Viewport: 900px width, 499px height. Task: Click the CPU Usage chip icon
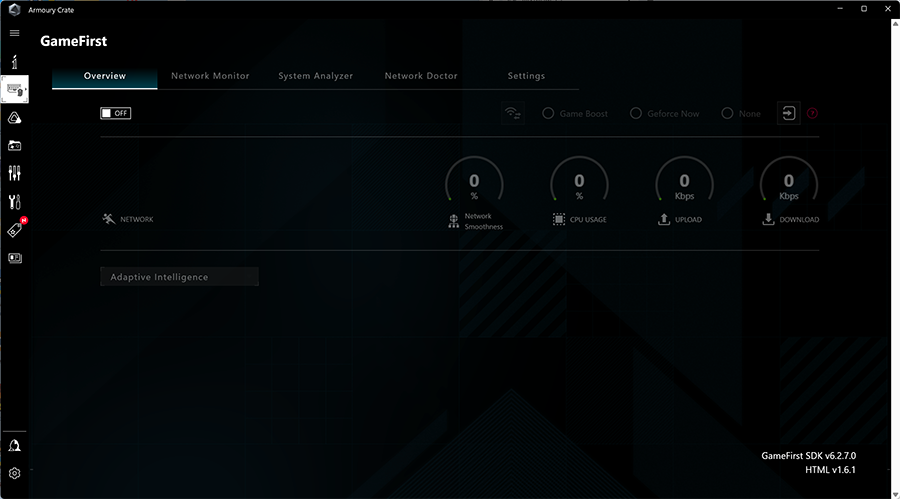(x=558, y=219)
